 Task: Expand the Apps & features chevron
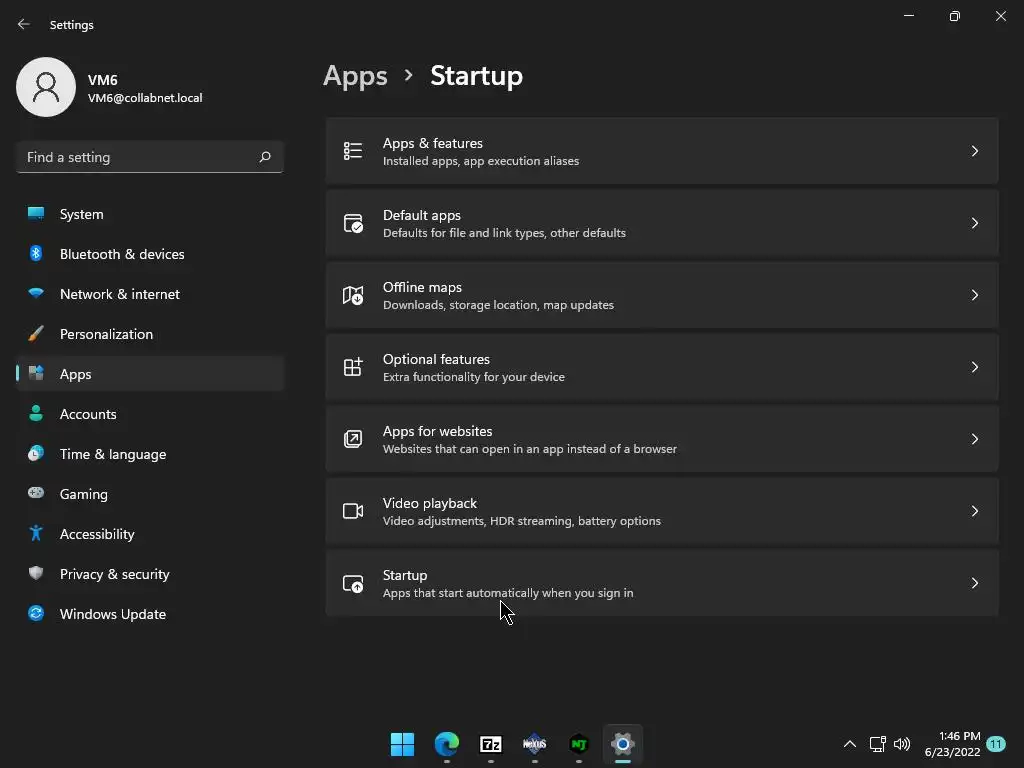[x=974, y=151]
